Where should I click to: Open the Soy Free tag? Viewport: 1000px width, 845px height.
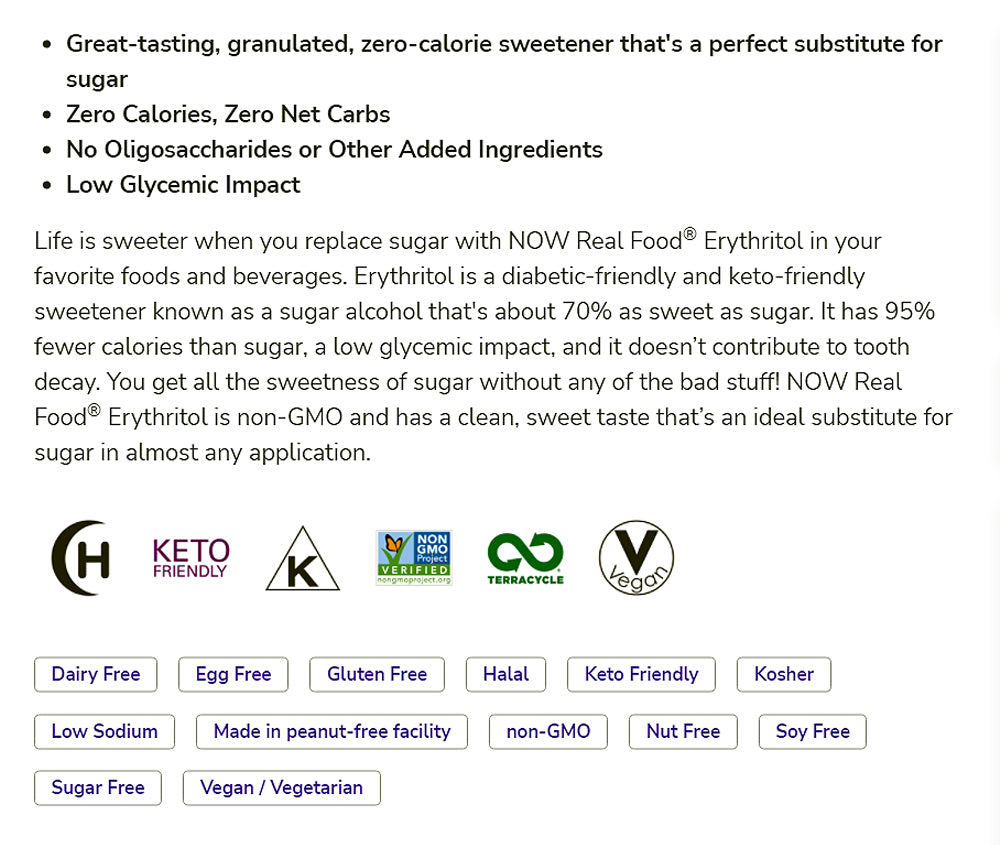click(x=812, y=731)
